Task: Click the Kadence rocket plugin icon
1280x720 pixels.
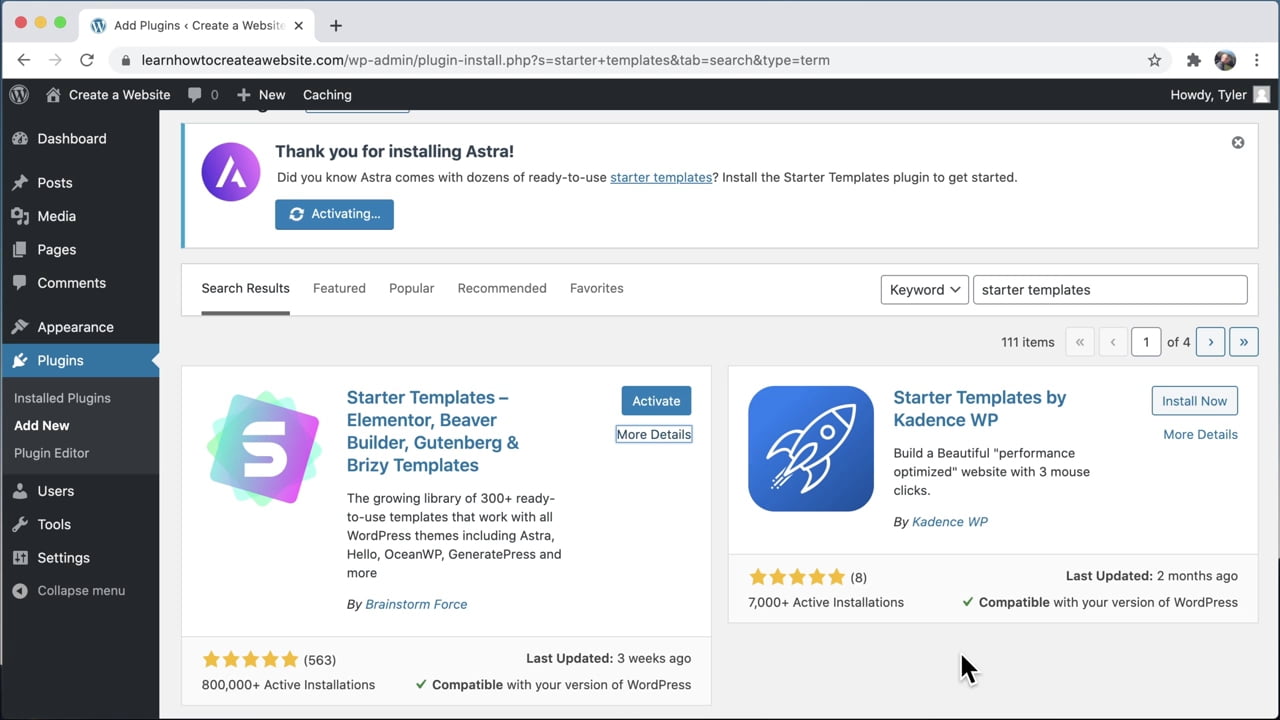Action: [x=811, y=448]
